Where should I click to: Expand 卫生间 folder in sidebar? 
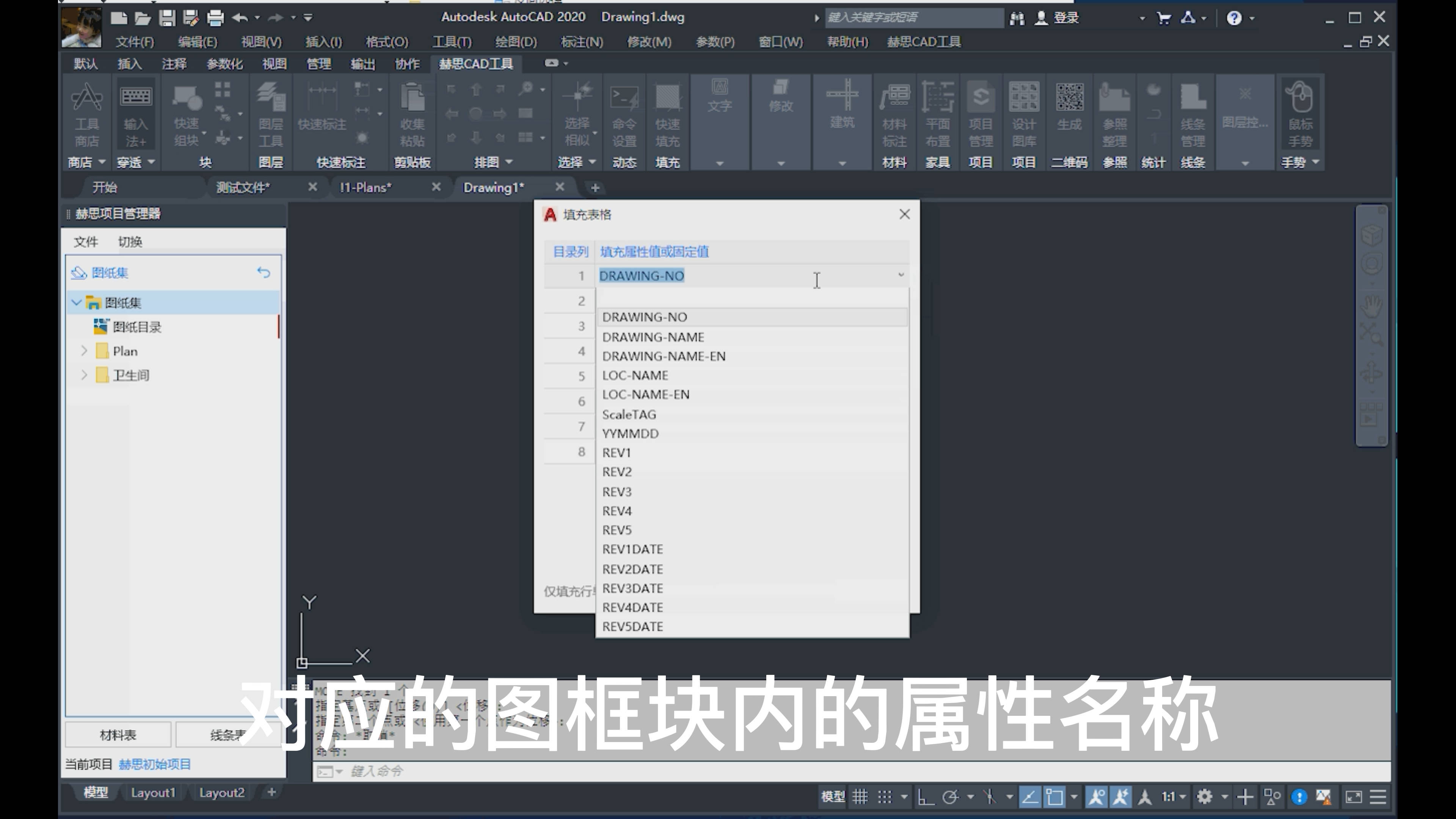(85, 374)
